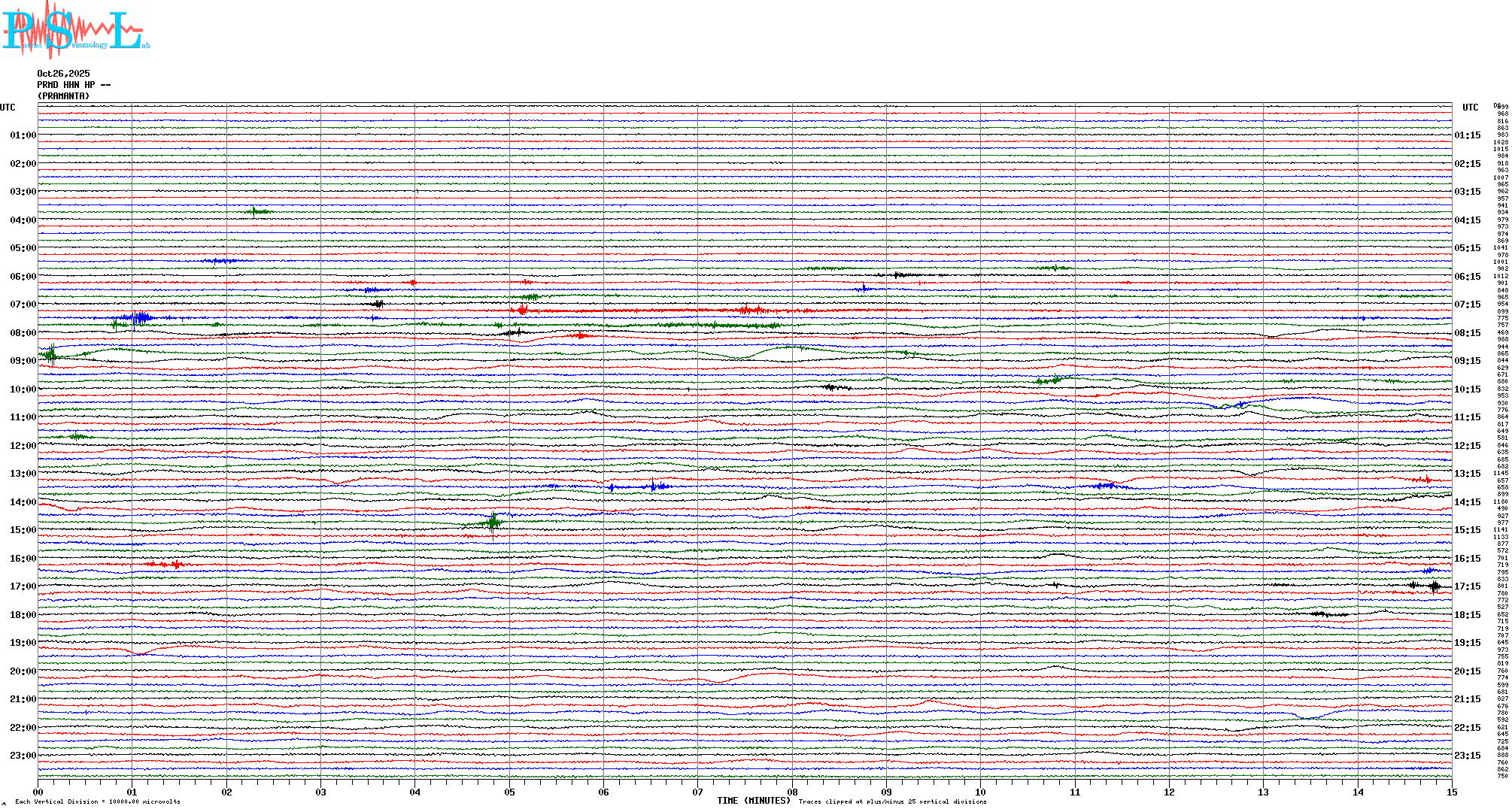This screenshot has height=812, width=1512.
Task: Click the blue seismic burst near minute 01
Action: pos(139,317)
